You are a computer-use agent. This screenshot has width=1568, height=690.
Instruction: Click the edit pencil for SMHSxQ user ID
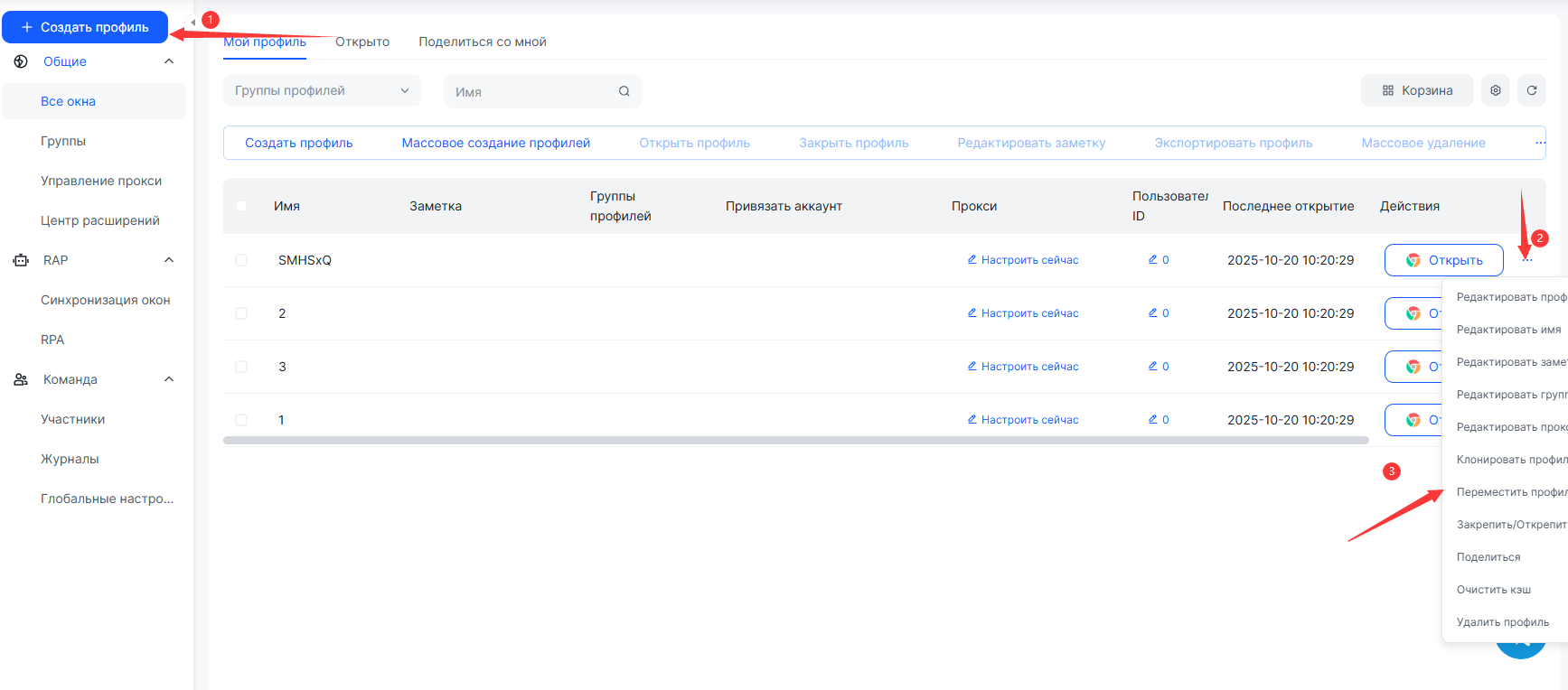click(x=1153, y=260)
